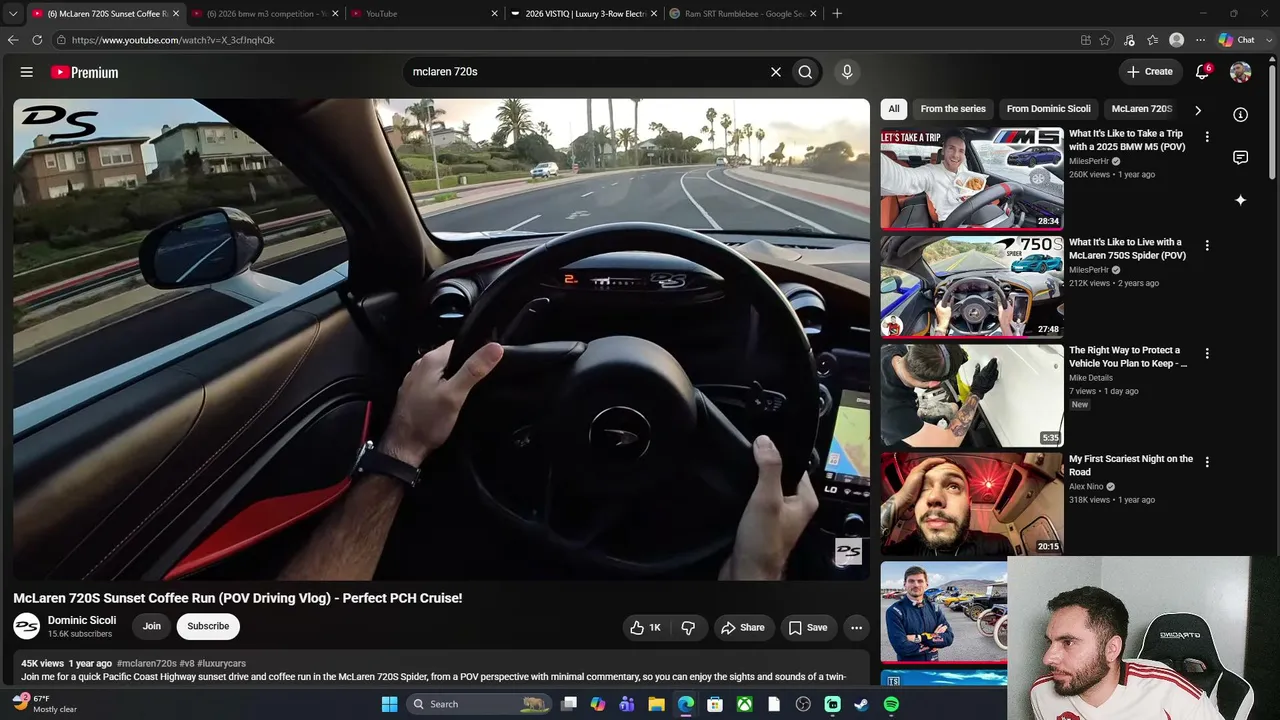Like the McLaren 720S video
Image resolution: width=1280 pixels, height=720 pixels.
pyautogui.click(x=645, y=628)
